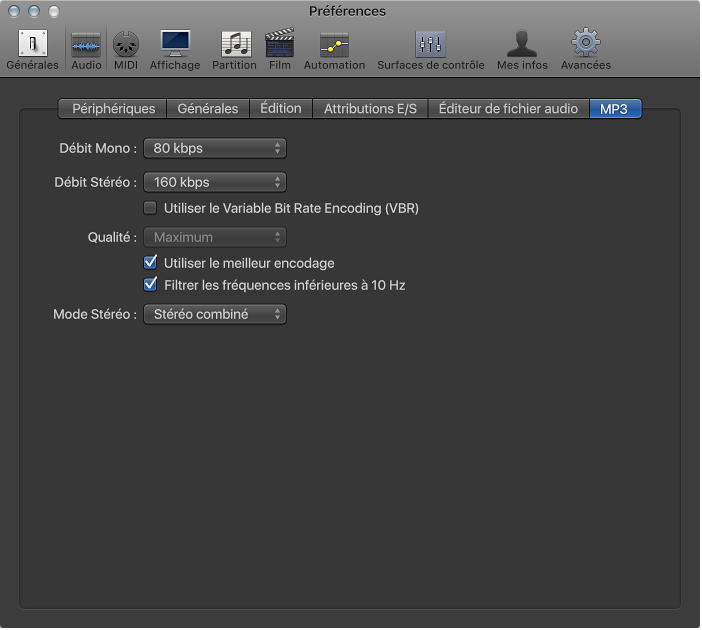Minimize the Préférences window
The height and width of the screenshot is (630, 702).
[34, 11]
